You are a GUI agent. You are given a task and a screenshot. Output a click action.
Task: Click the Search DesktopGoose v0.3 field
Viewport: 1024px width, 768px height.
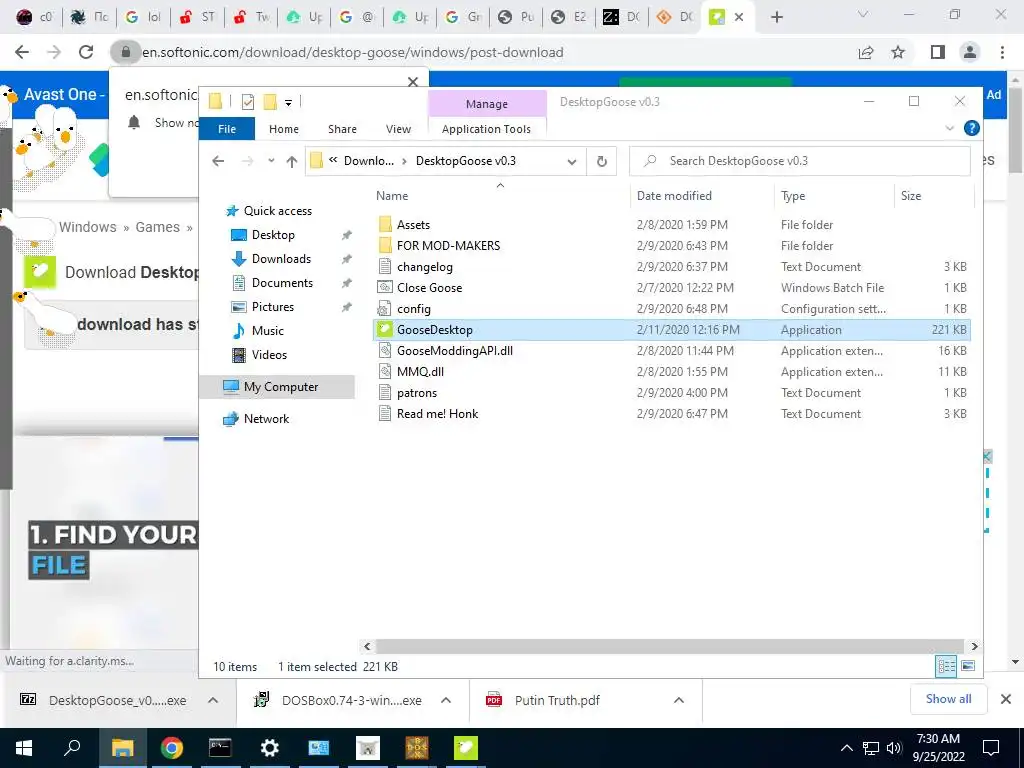pos(799,161)
